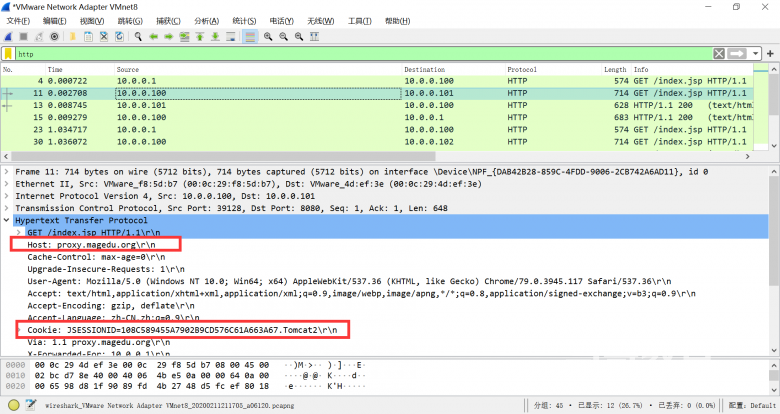
Task: Select packet 15 at time 0.009279
Action: coord(377,117)
